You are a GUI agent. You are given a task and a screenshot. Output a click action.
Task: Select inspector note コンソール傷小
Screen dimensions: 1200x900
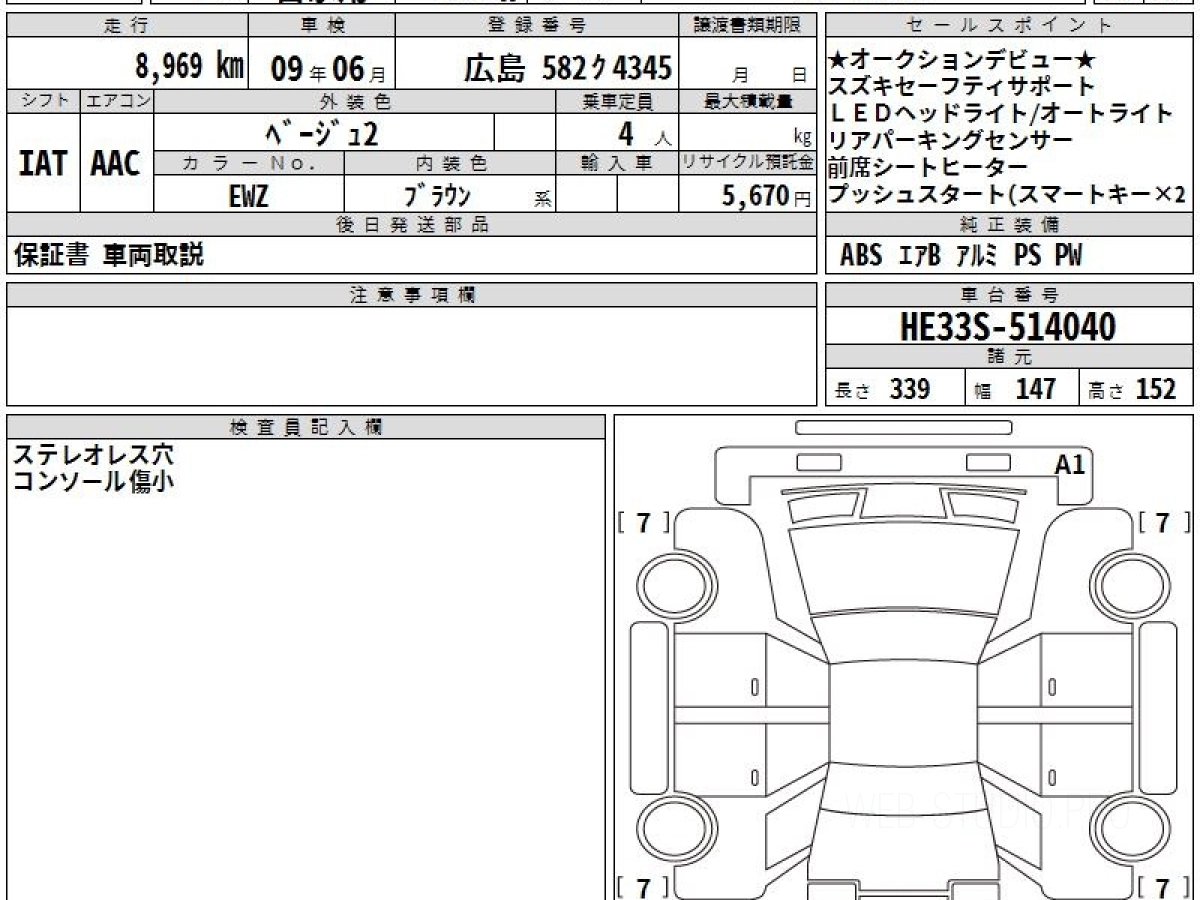point(93,481)
